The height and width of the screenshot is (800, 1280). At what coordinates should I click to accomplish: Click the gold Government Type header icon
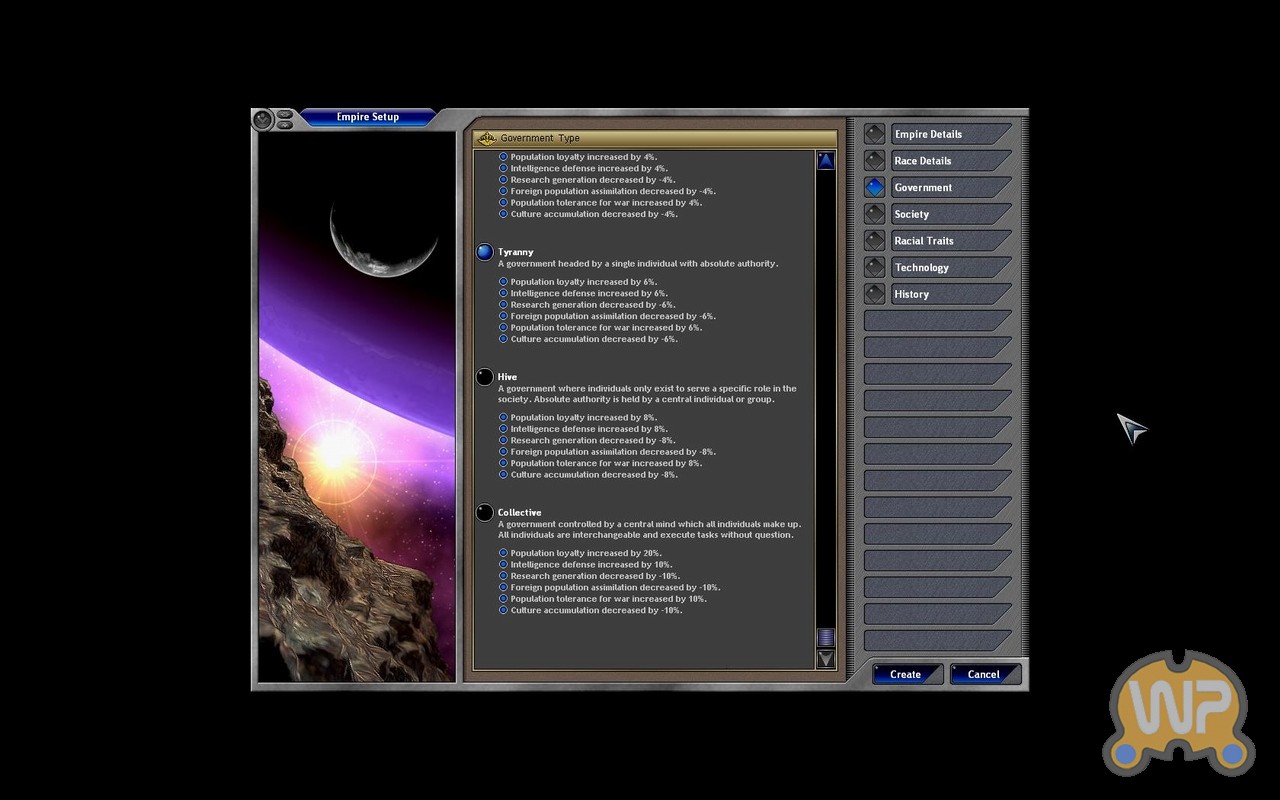coord(487,138)
